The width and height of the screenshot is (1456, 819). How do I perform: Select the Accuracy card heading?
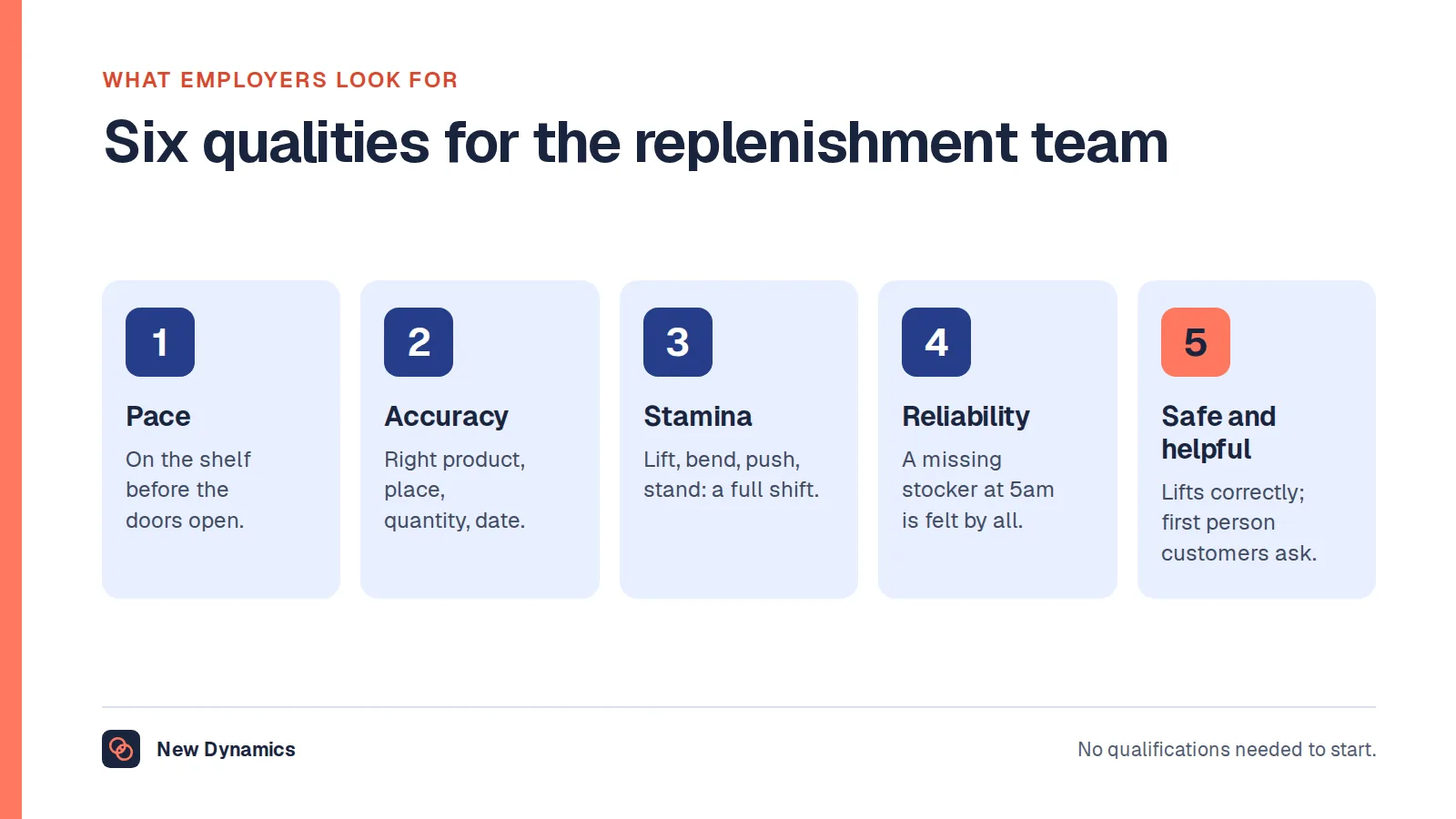tap(446, 417)
